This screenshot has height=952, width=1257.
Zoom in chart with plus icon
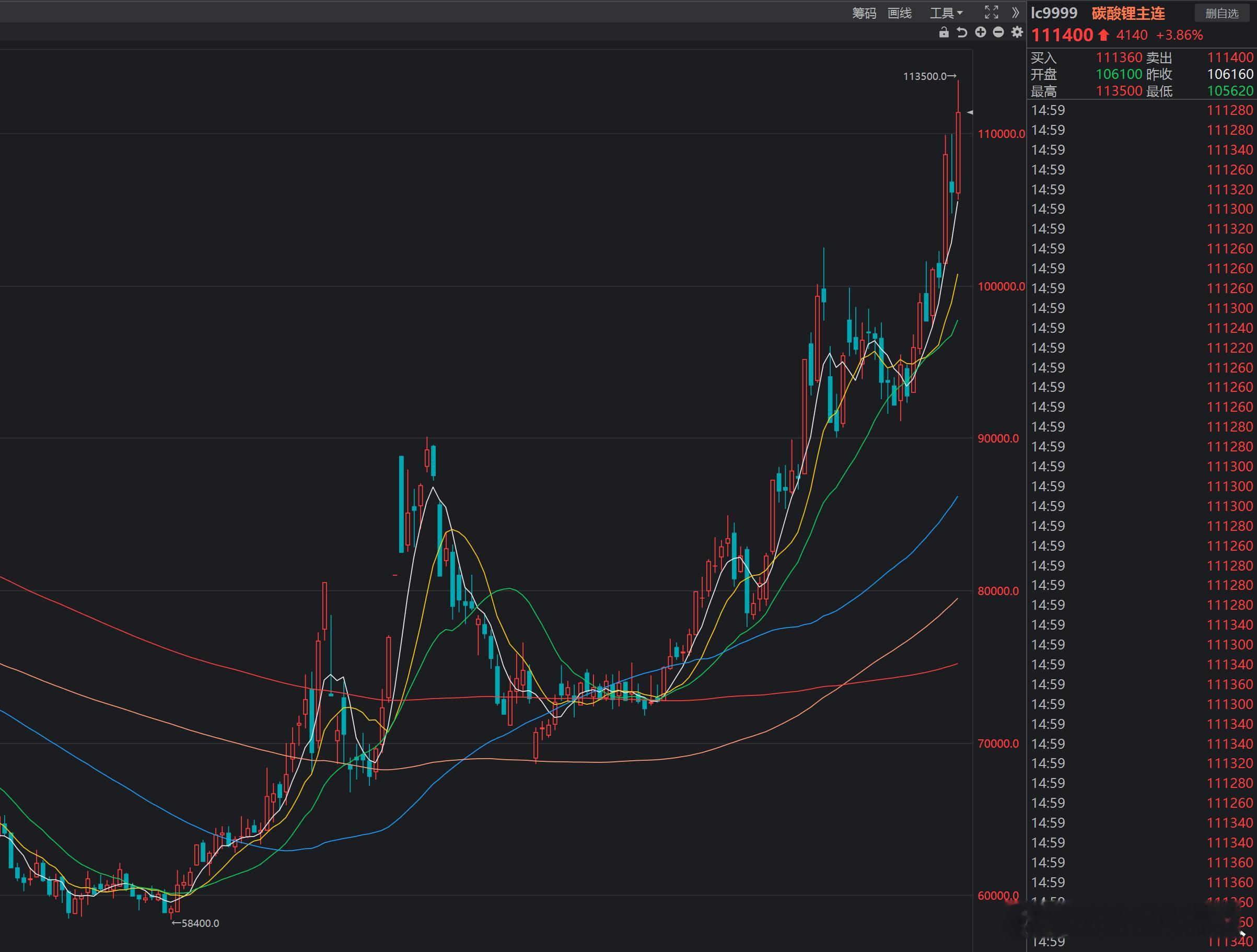pos(980,32)
